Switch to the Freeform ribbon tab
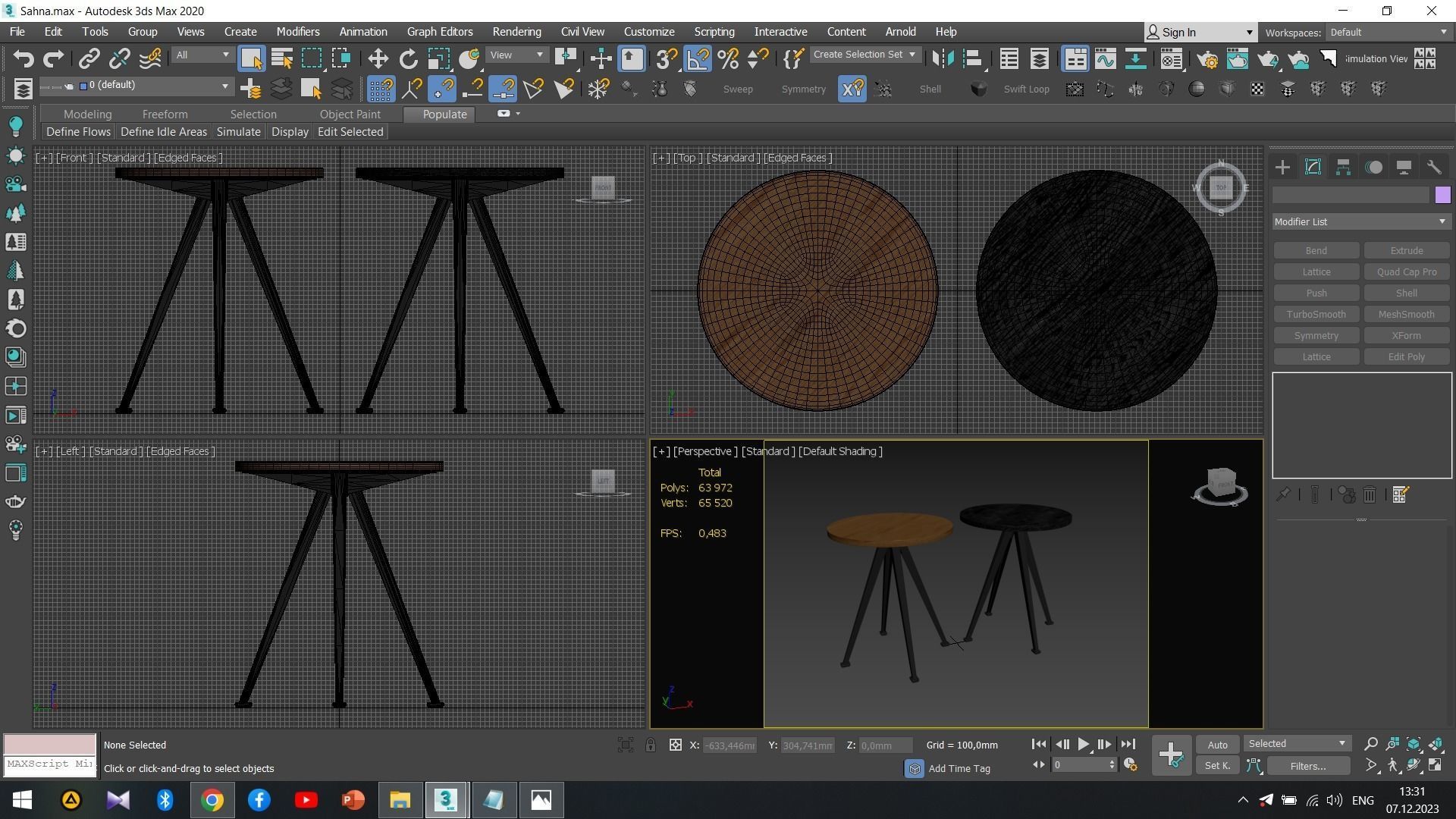The image size is (1456, 819). pyautogui.click(x=165, y=115)
